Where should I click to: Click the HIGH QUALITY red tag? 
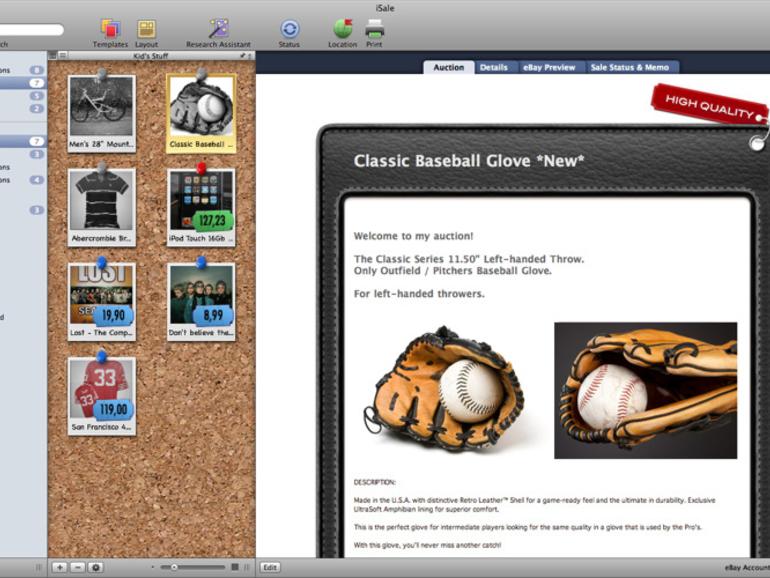pyautogui.click(x=709, y=106)
